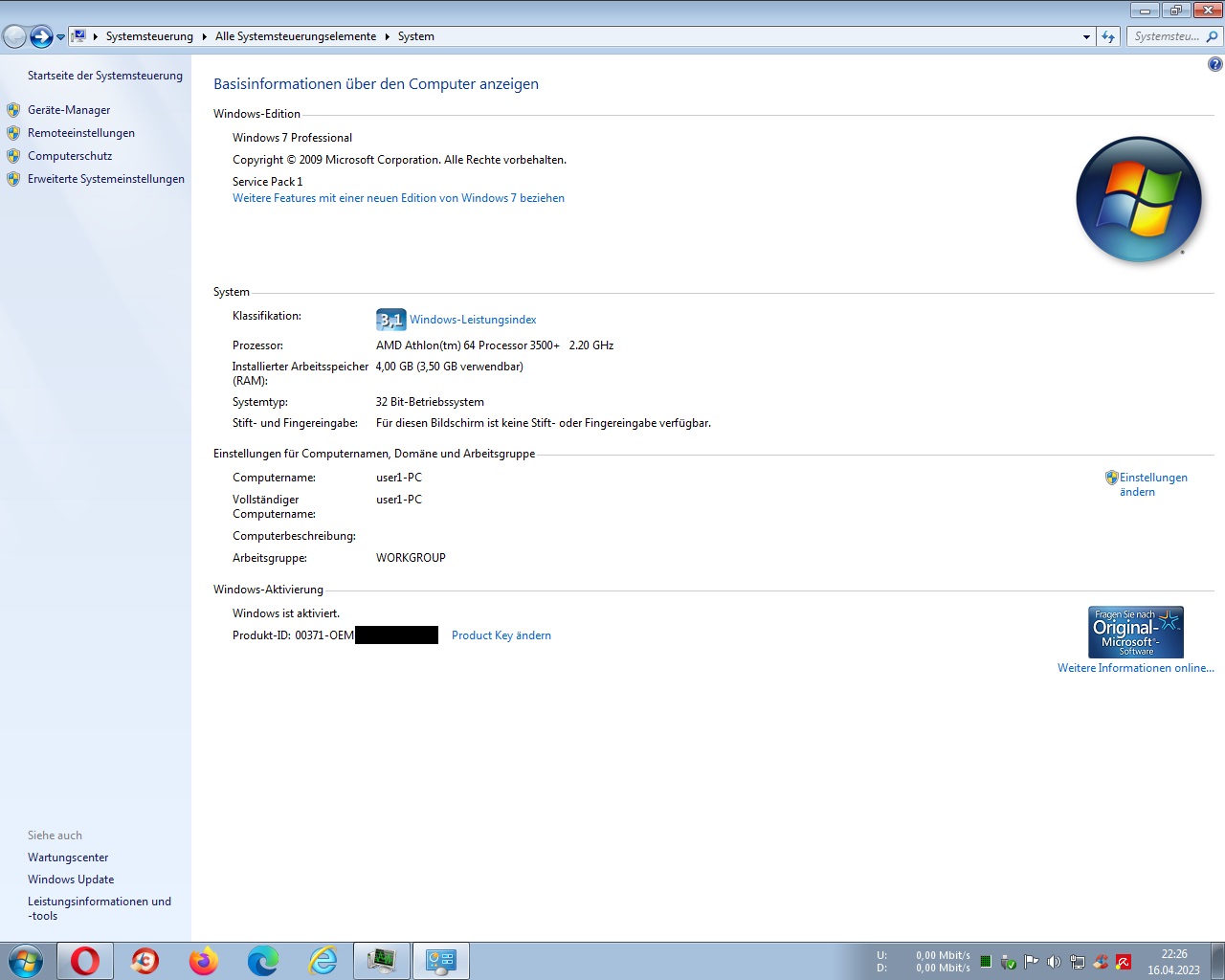
Task: Launch Opera from the taskbar
Action: coord(85,961)
